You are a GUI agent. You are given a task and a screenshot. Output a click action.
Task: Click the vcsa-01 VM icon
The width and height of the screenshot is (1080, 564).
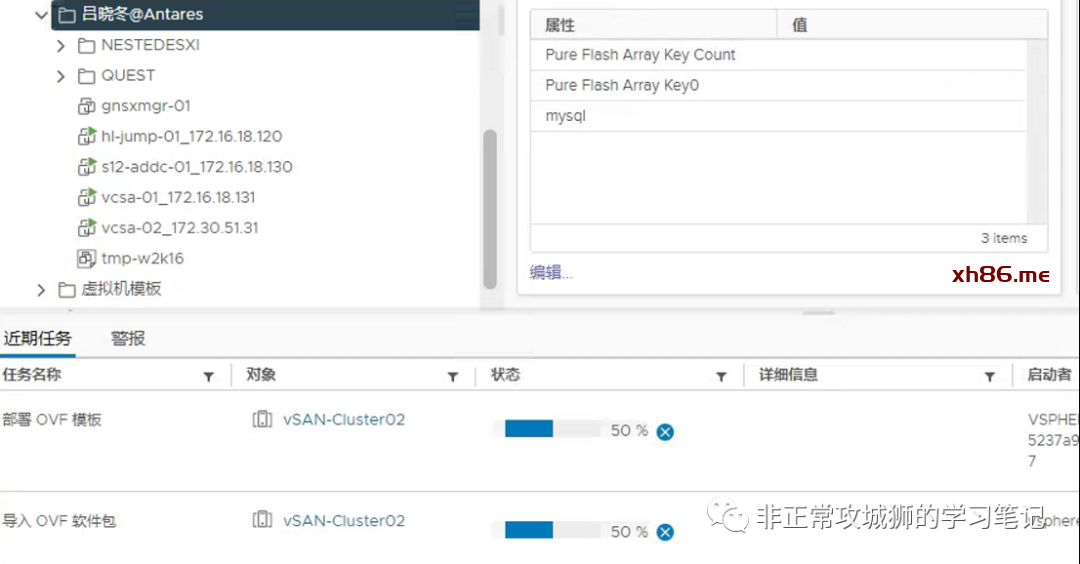[86, 197]
